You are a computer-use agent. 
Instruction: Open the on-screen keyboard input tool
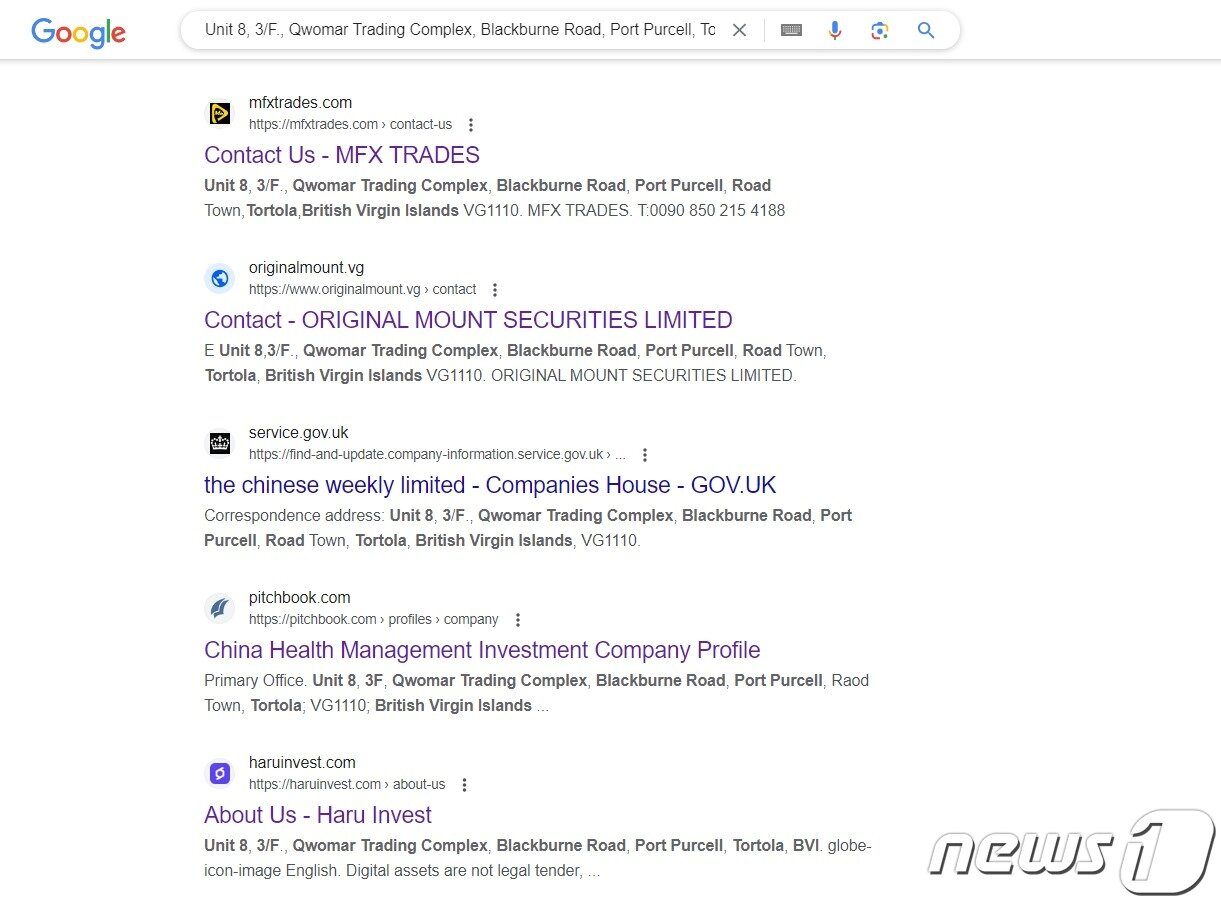coord(791,30)
